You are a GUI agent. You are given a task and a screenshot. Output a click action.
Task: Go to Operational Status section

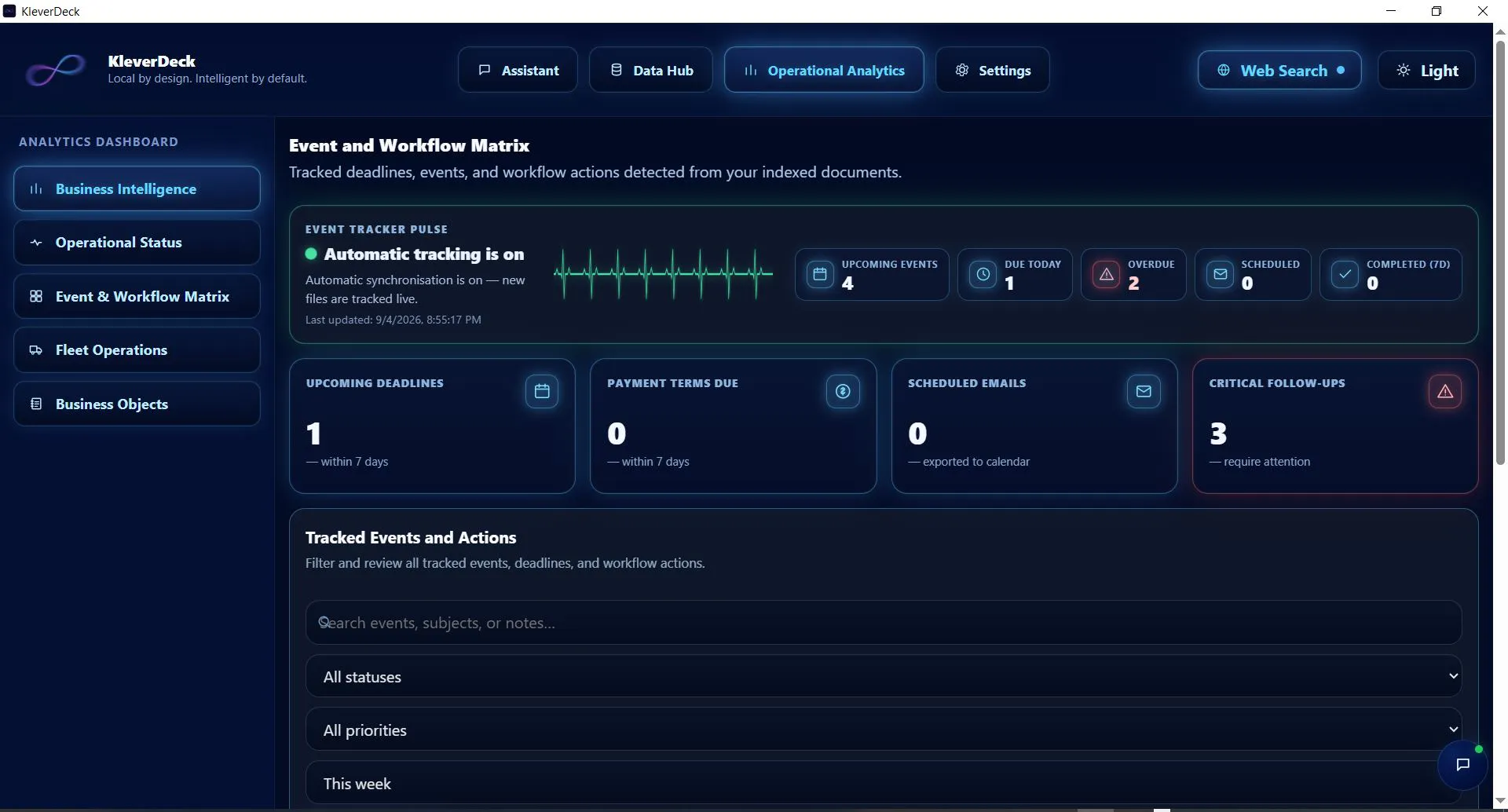(x=137, y=243)
